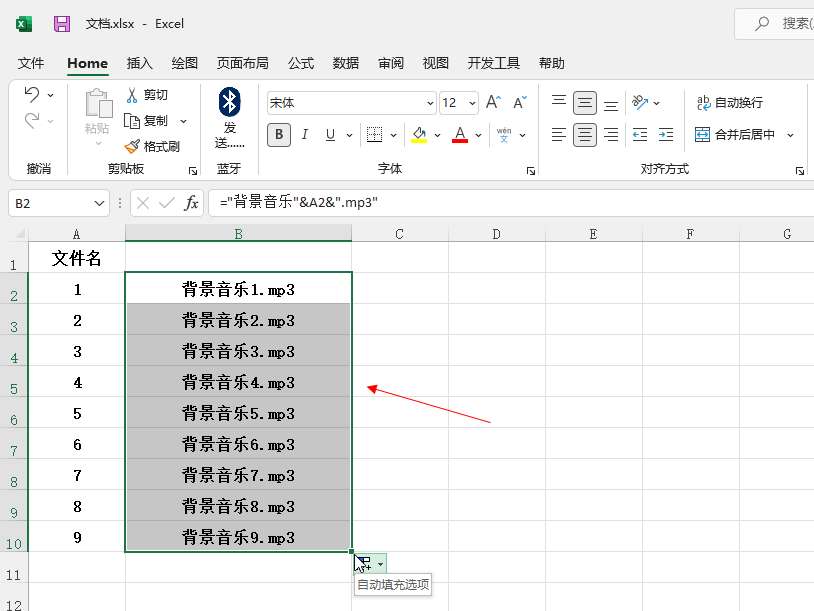
Task: Select column B header
Action: pyautogui.click(x=238, y=234)
